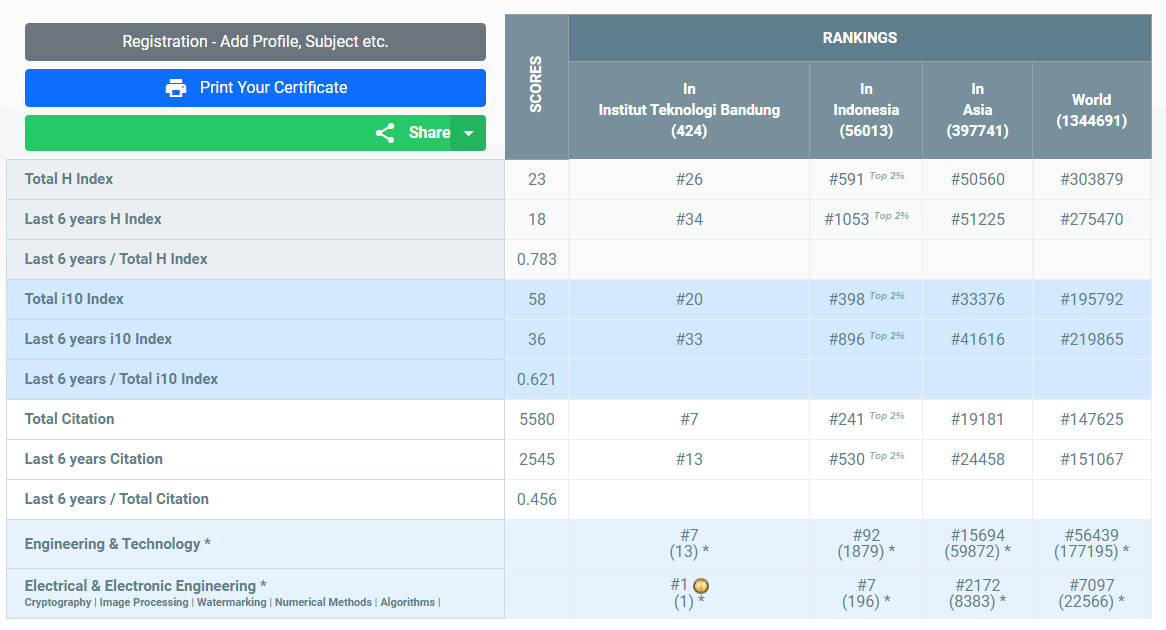
Task: Select the Total Citation row label
Action: pyautogui.click(x=70, y=419)
